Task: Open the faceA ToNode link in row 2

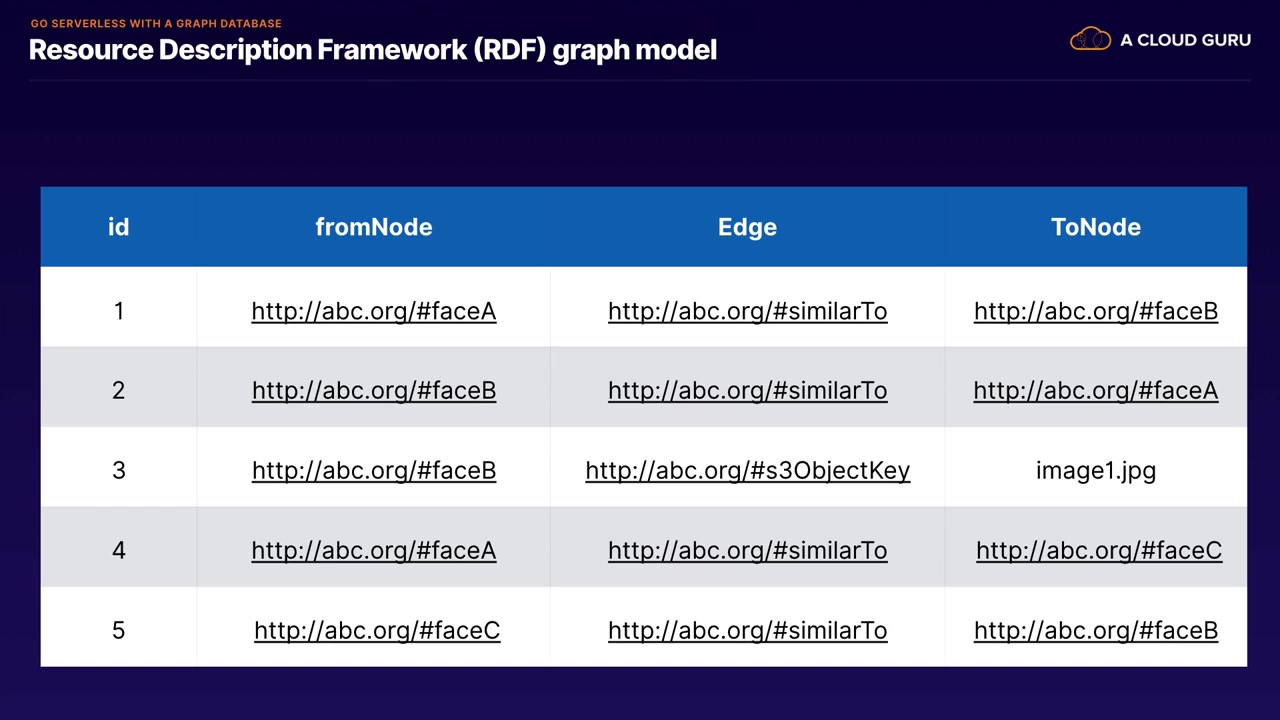Action: (1095, 391)
